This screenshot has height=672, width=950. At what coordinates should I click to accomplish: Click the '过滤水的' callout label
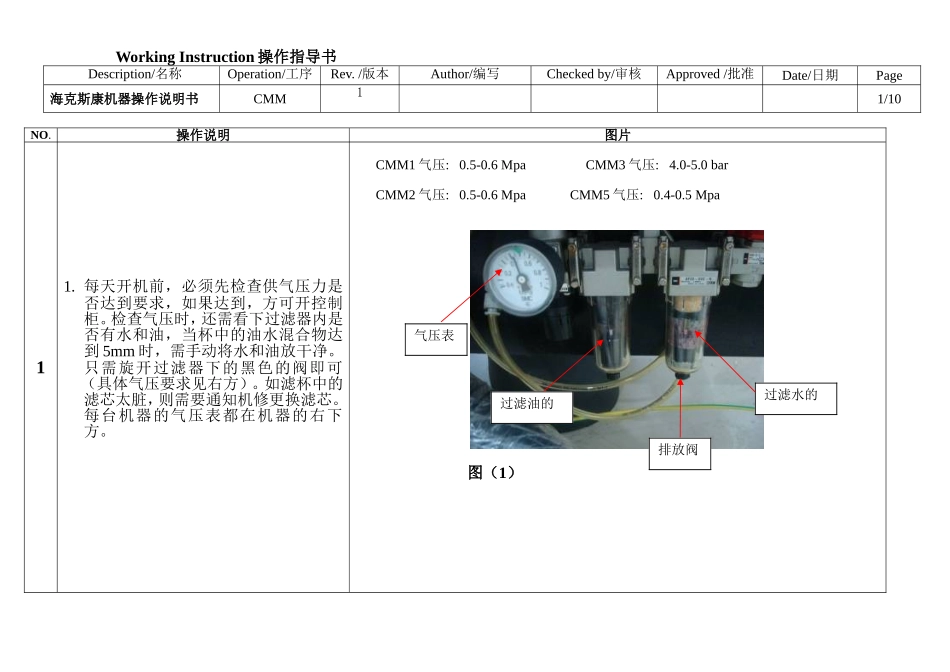click(x=796, y=398)
